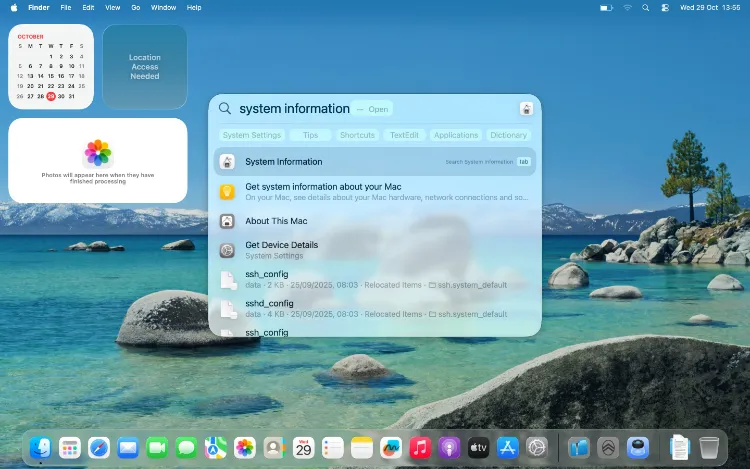The image size is (750, 469).
Task: Open the Go menu in the menu bar
Action: click(135, 7)
